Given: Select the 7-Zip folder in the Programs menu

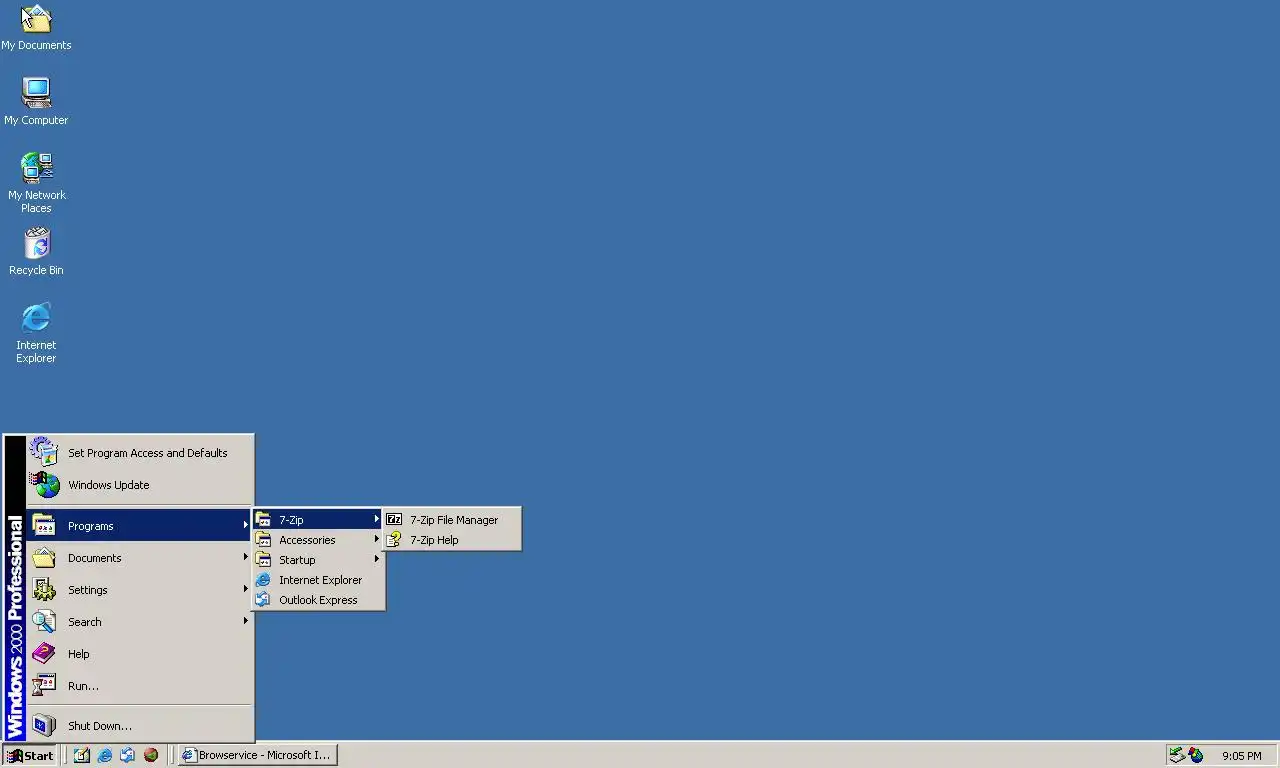Looking at the screenshot, I should [318, 520].
